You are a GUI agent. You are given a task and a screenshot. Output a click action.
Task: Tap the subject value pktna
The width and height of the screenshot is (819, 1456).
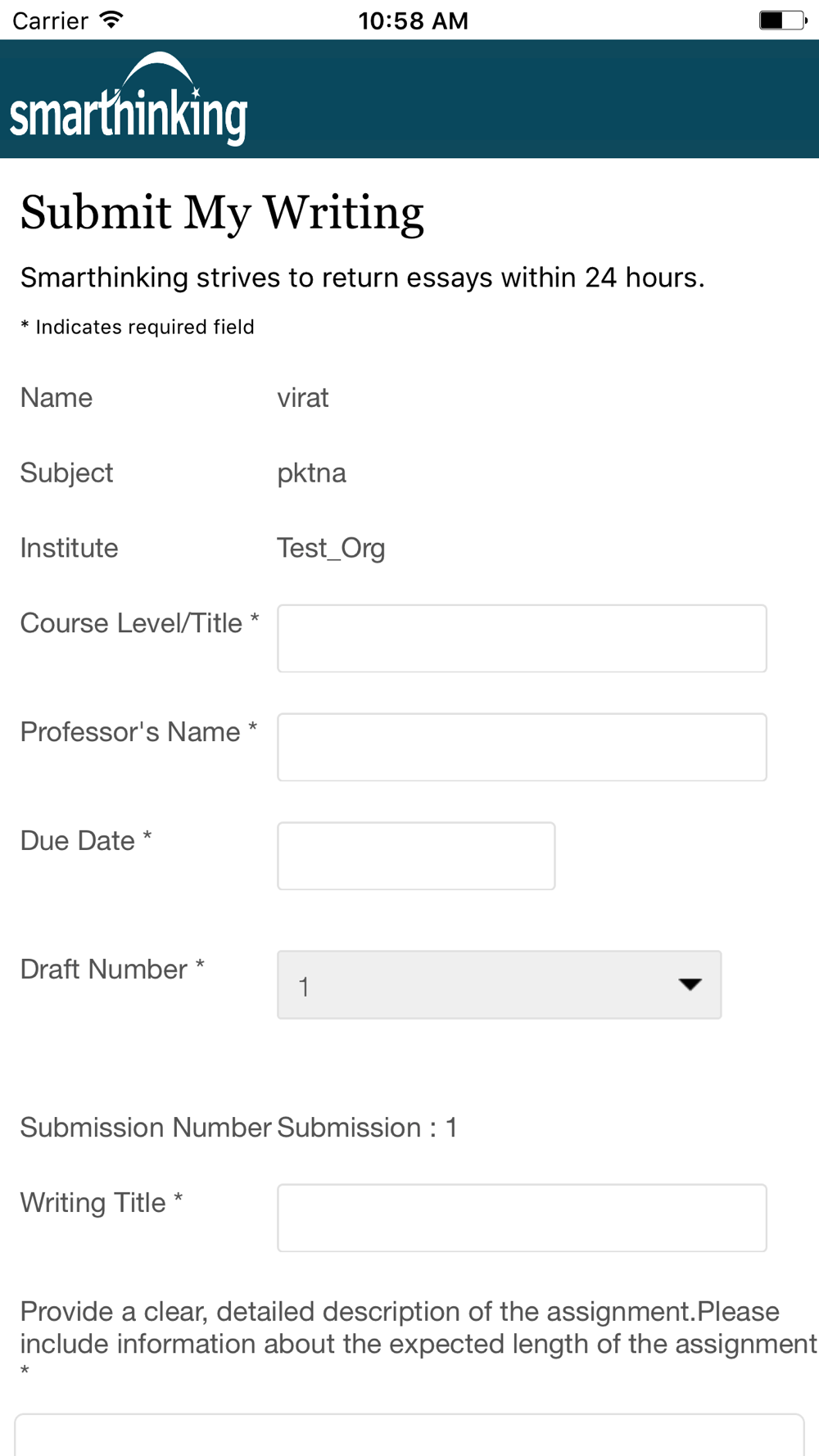click(311, 473)
